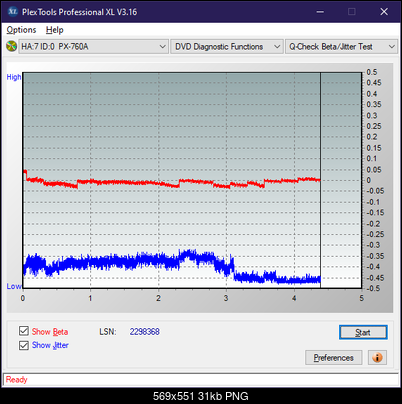
Task: Close the PlexTools Professional XL window
Action: coord(384,12)
